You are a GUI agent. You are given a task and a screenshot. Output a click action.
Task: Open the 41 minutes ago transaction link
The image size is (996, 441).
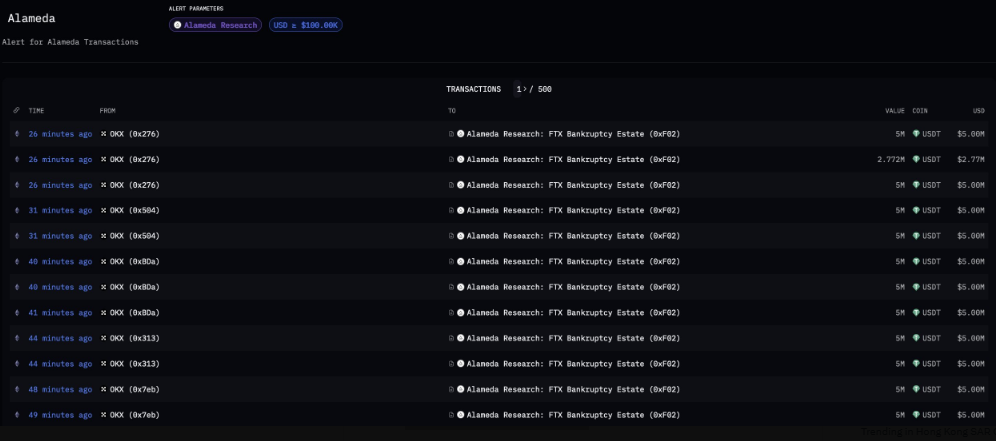pyautogui.click(x=60, y=313)
